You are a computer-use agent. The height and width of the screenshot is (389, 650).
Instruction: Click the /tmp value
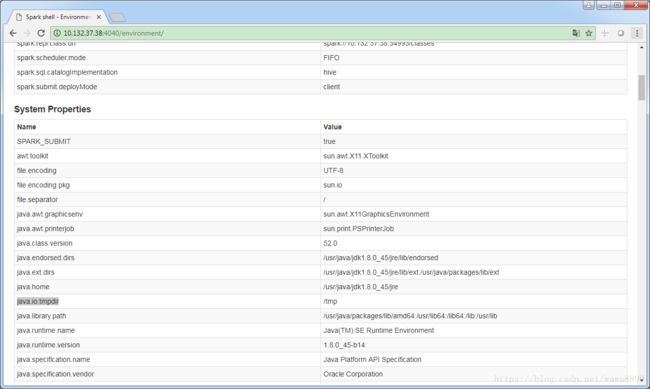coord(330,301)
